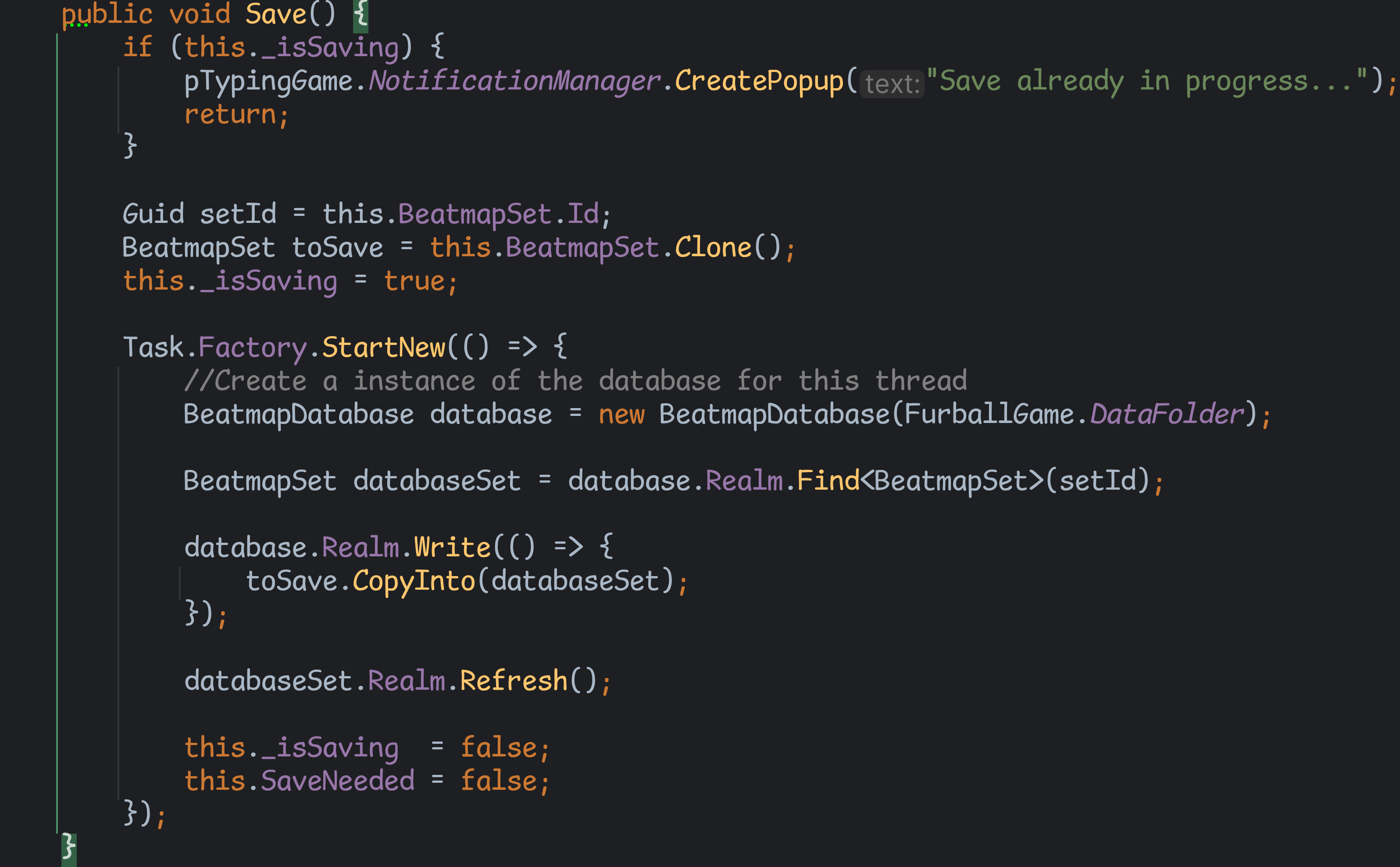Viewport: 1400px width, 867px height.
Task: Click the comment about creating database instance
Action: 575,381
